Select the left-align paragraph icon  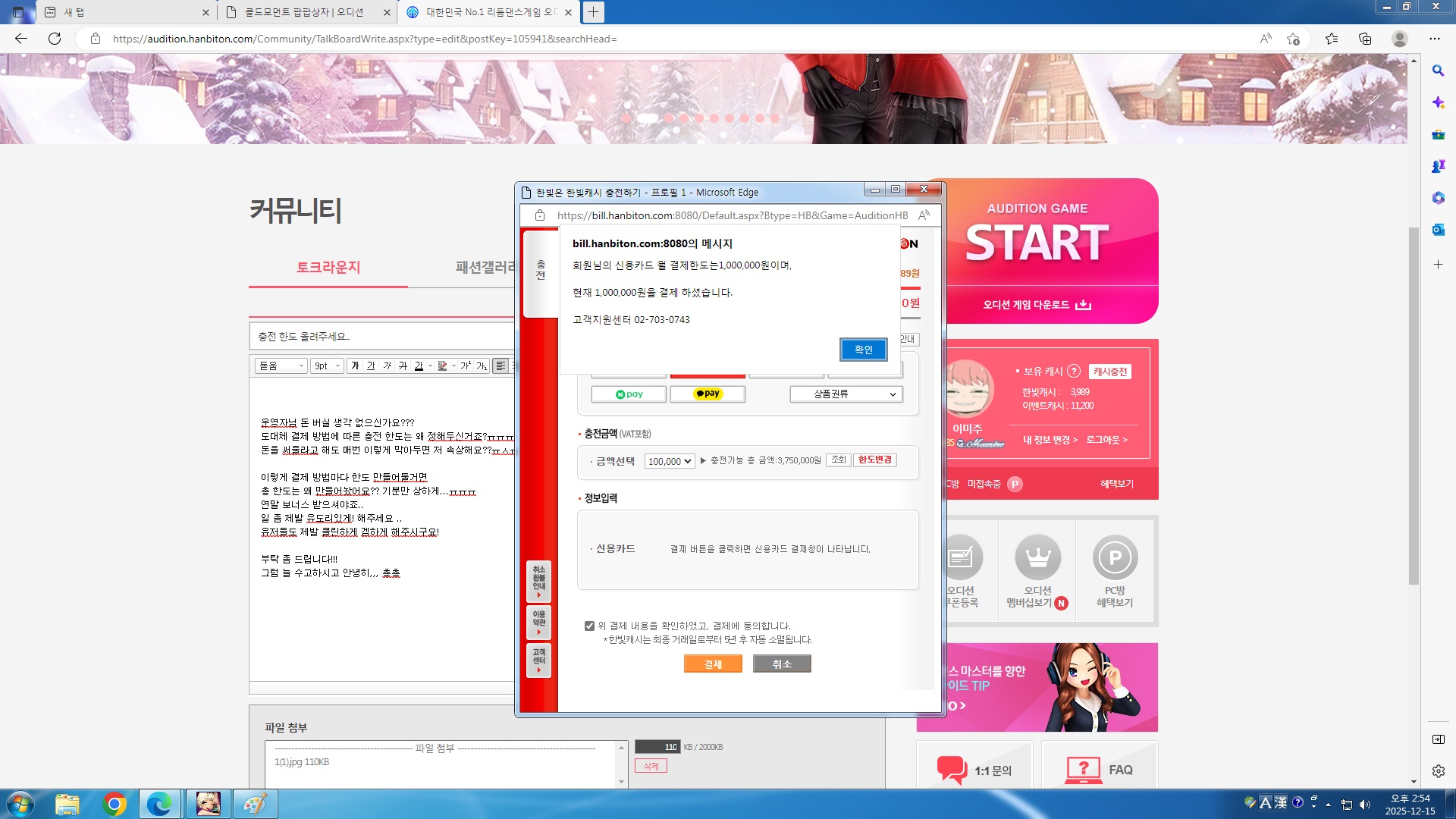500,366
